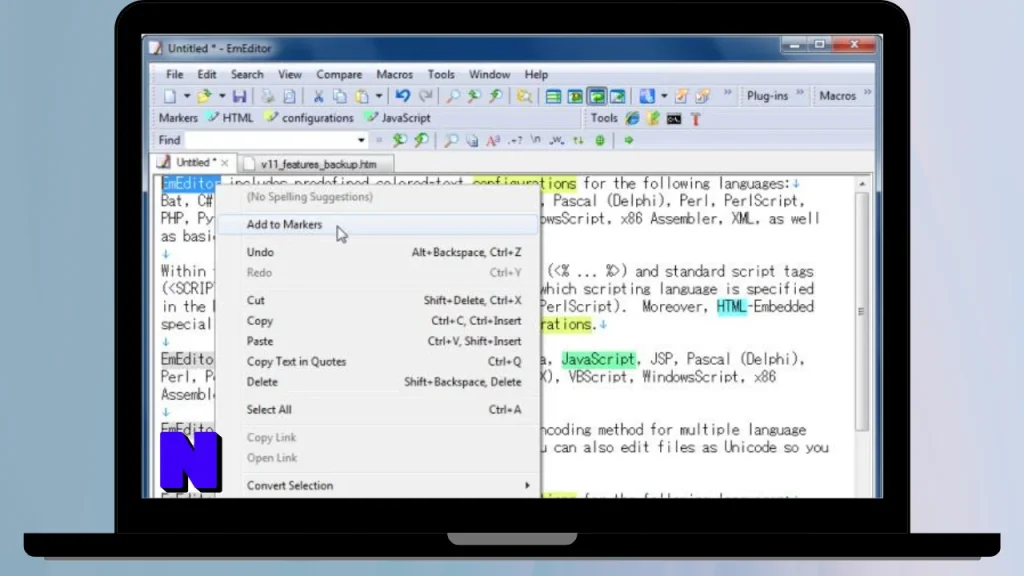Open the Macros menu in menu bar

(394, 74)
